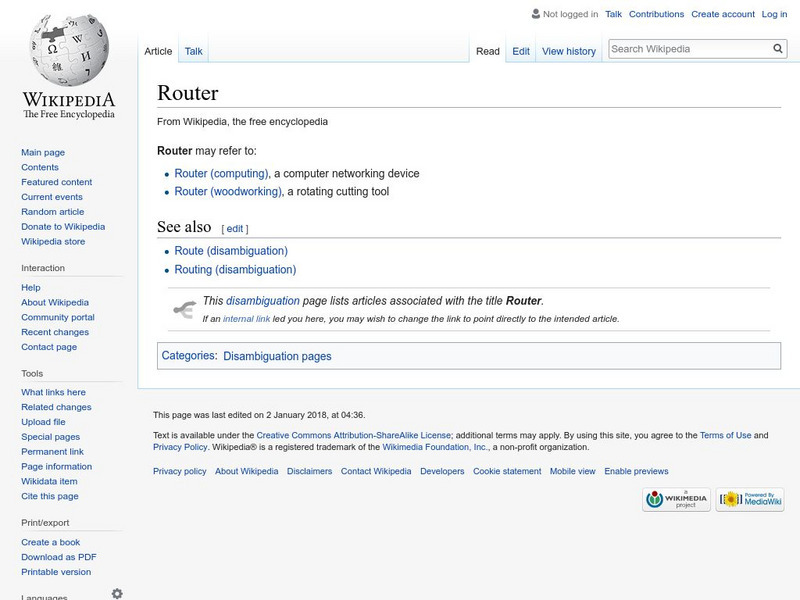
Task: Open the Router (computing) article link
Action: pyautogui.click(x=221, y=173)
